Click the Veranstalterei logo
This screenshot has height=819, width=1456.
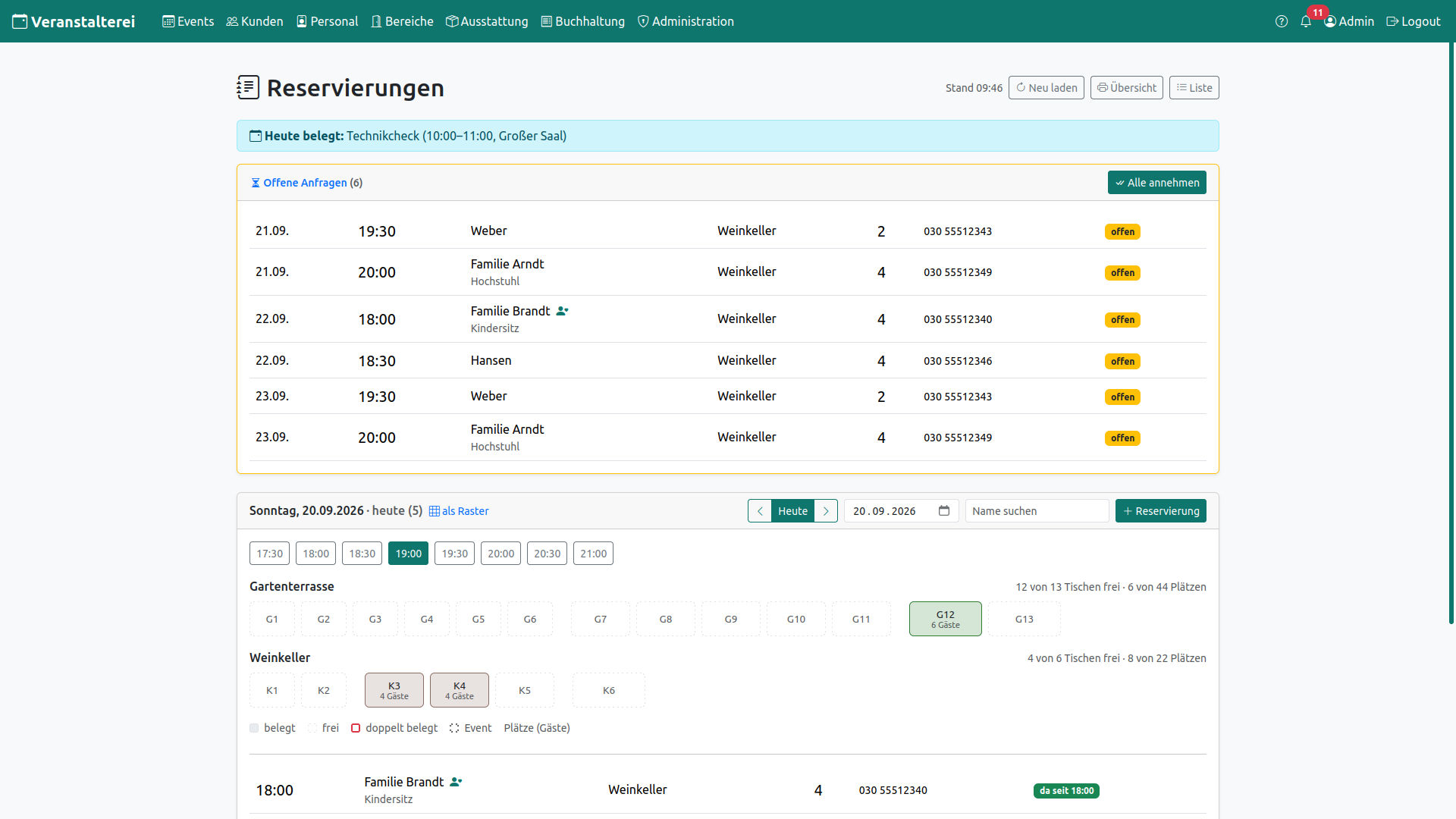(74, 21)
